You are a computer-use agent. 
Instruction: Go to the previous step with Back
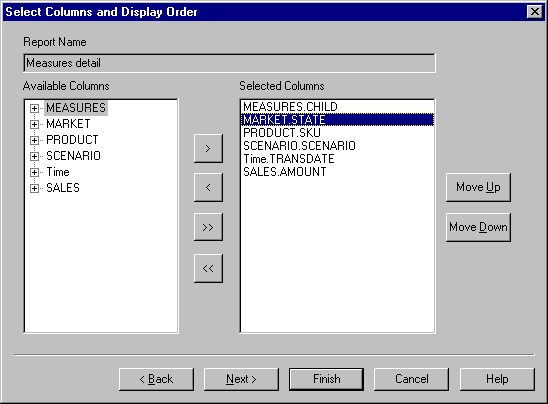click(x=156, y=379)
